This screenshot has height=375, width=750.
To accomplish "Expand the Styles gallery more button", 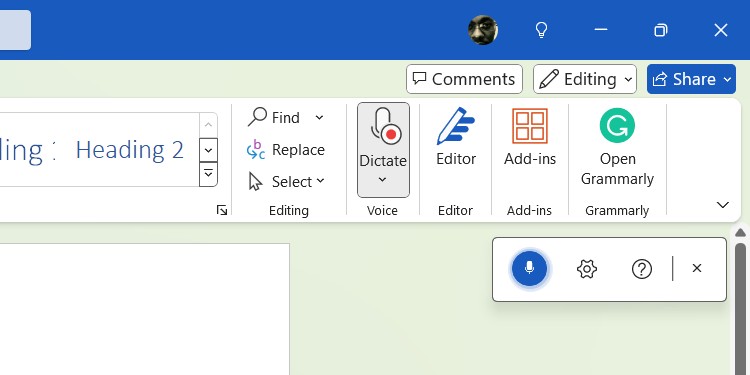I will click(x=208, y=174).
